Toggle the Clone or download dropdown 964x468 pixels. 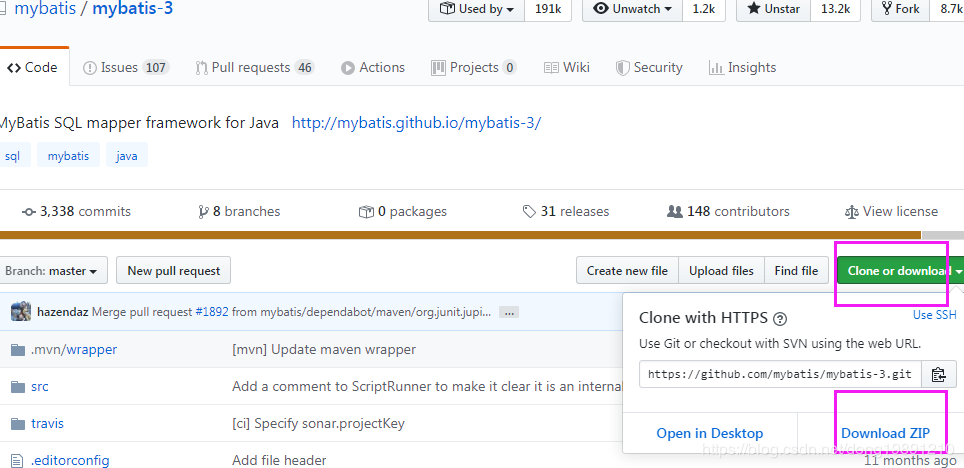(x=900, y=271)
